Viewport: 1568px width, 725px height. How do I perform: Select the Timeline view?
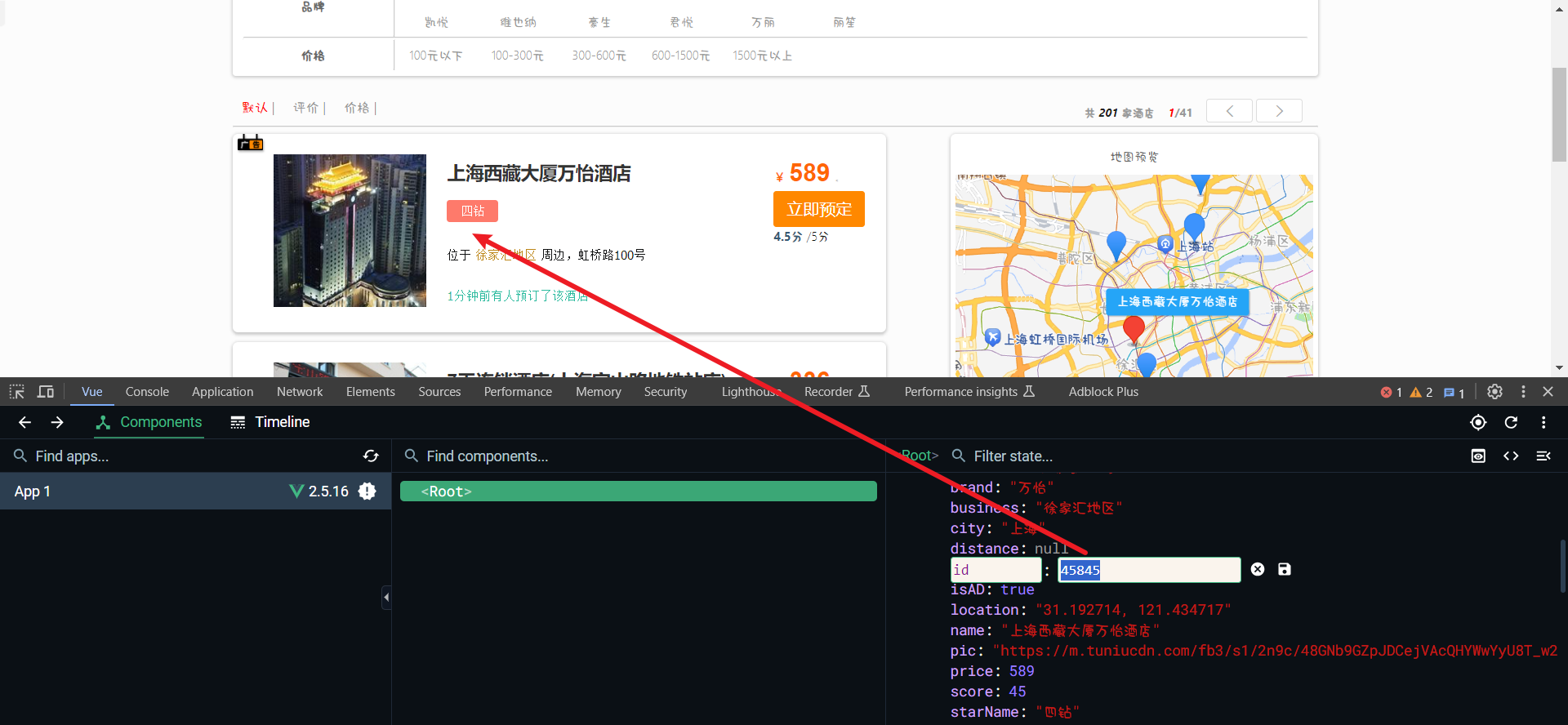click(270, 422)
